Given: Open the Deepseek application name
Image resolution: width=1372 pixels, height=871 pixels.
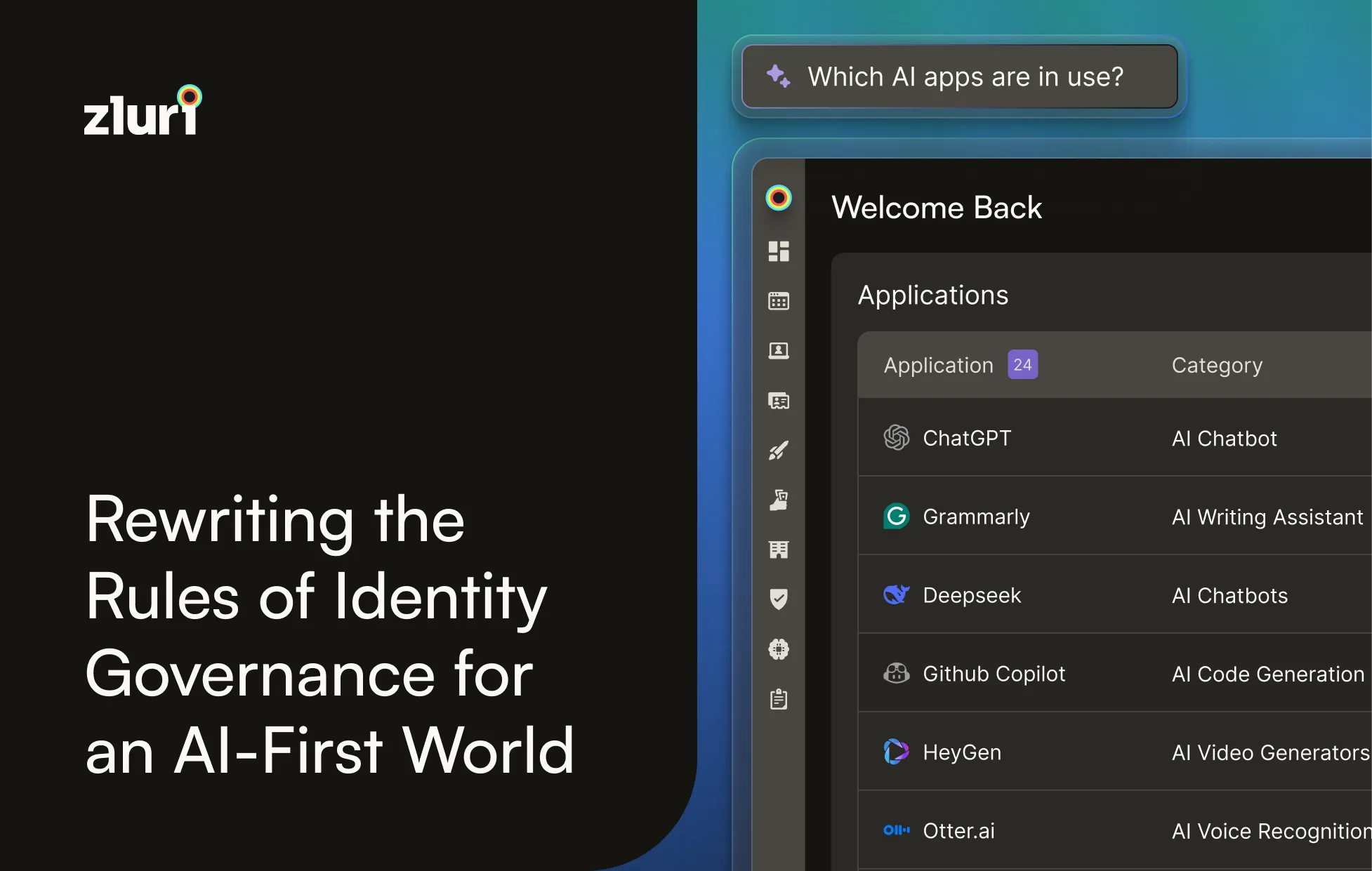Looking at the screenshot, I should [972, 596].
